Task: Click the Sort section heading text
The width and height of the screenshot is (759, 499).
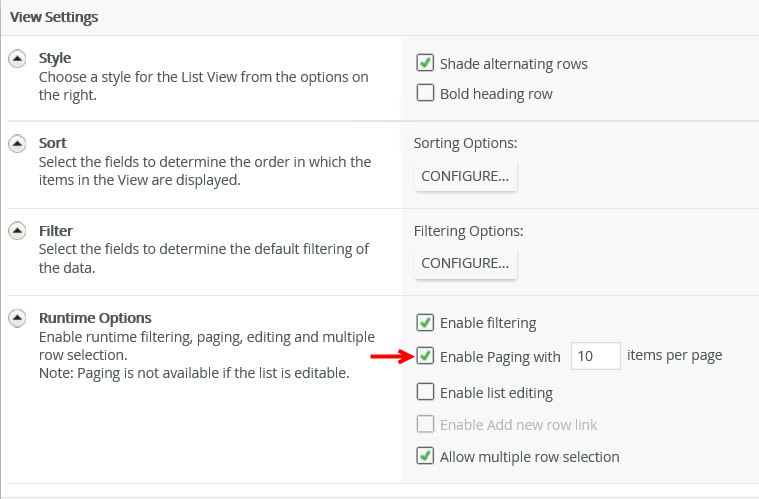Action: tap(53, 144)
